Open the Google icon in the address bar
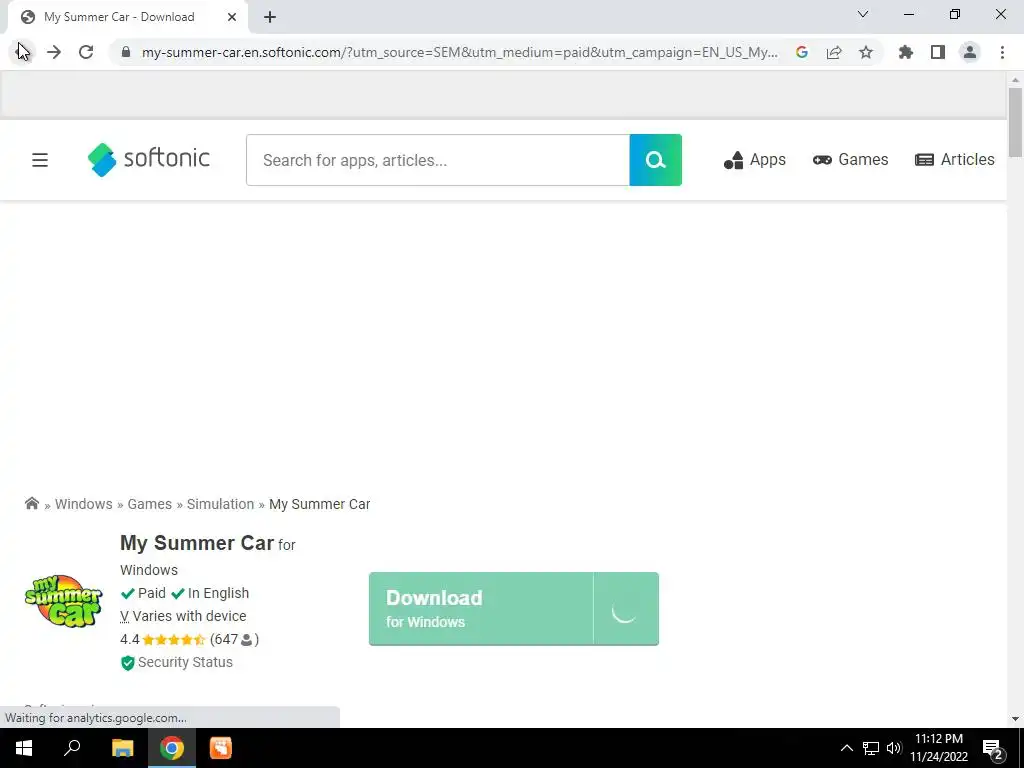 802,52
